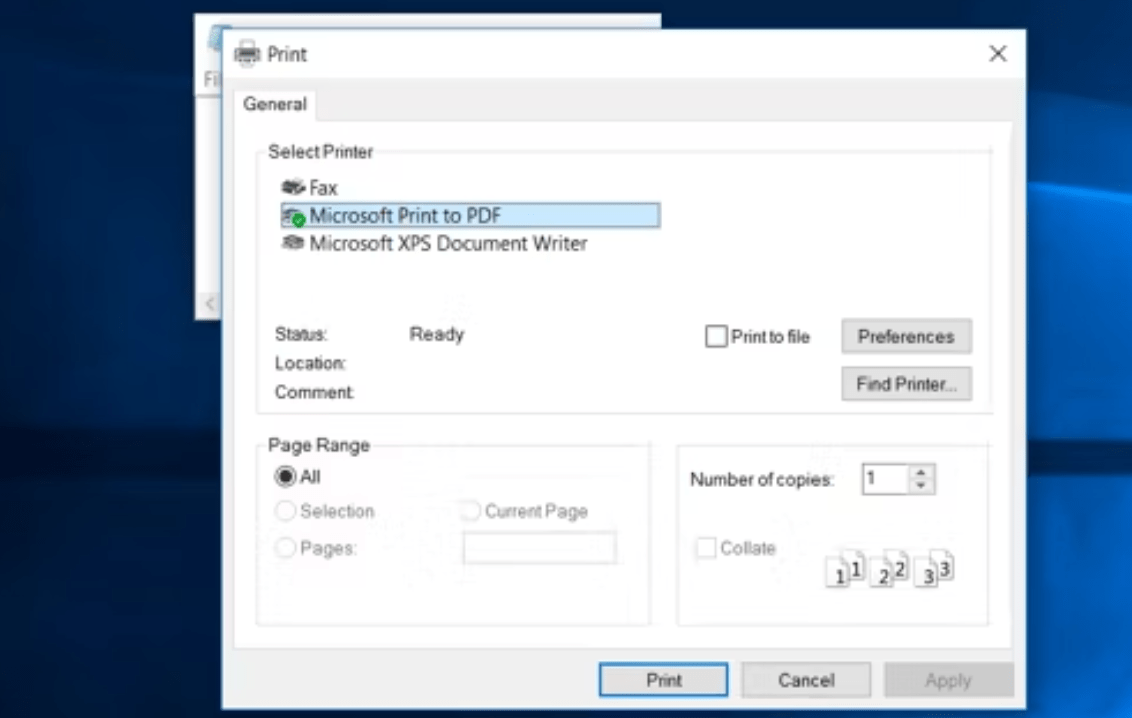The width and height of the screenshot is (1132, 718).
Task: Open printer Preferences
Action: (x=906, y=337)
